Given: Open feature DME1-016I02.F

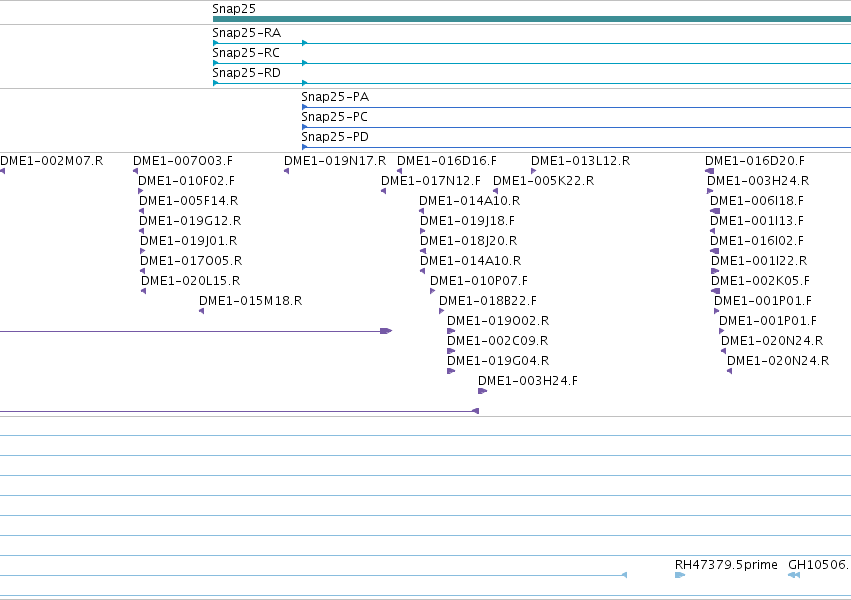Looking at the screenshot, I should pyautogui.click(x=757, y=241).
